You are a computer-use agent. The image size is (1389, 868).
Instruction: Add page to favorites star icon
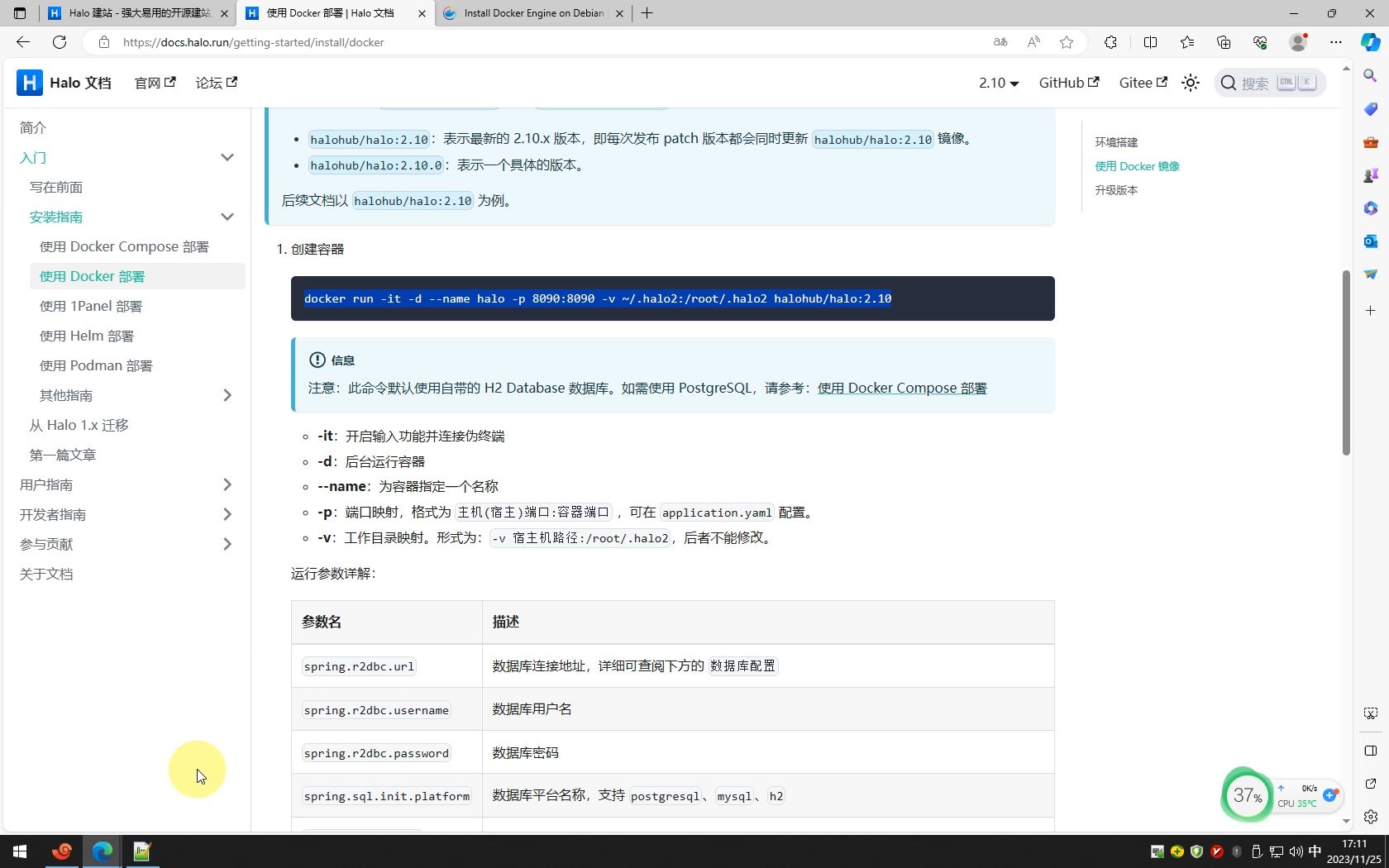pyautogui.click(x=1067, y=42)
